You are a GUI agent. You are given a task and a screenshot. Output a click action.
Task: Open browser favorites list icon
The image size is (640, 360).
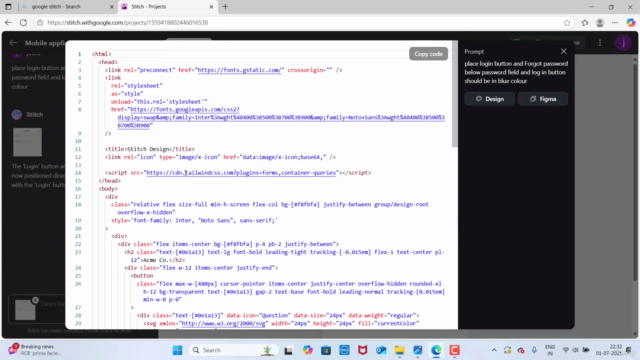(585, 22)
